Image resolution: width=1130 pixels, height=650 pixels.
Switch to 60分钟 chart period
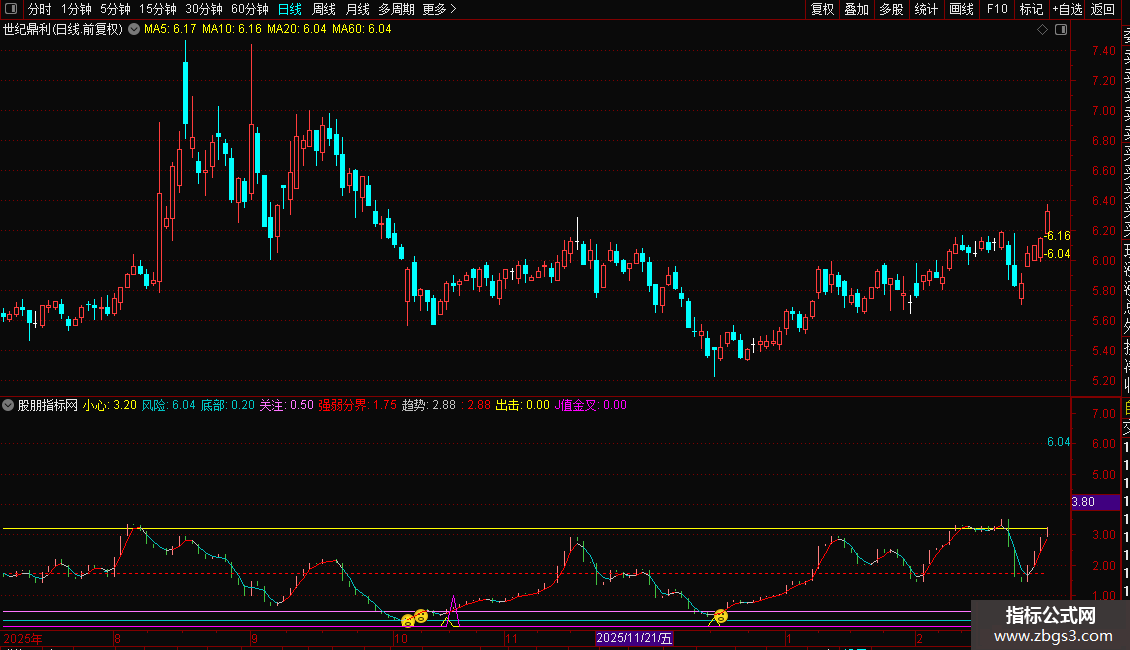coord(250,9)
